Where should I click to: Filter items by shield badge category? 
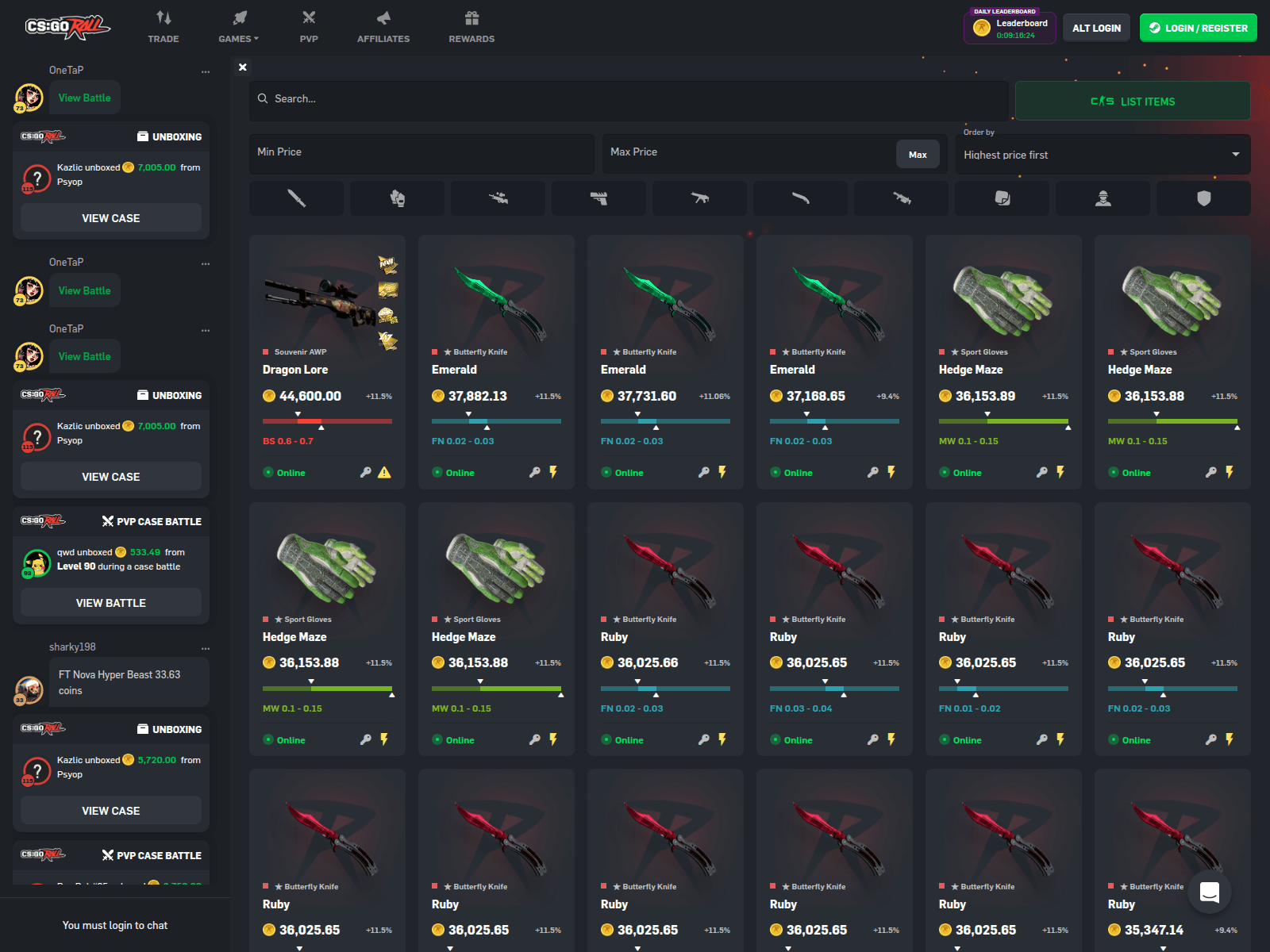point(1203,198)
